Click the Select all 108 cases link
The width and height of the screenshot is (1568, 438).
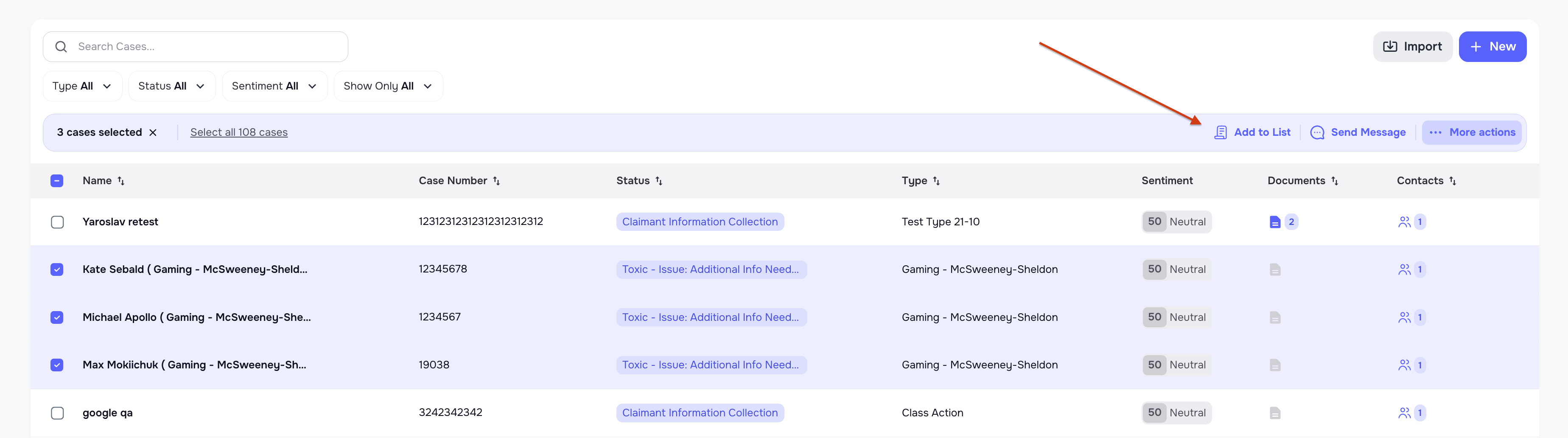tap(238, 132)
